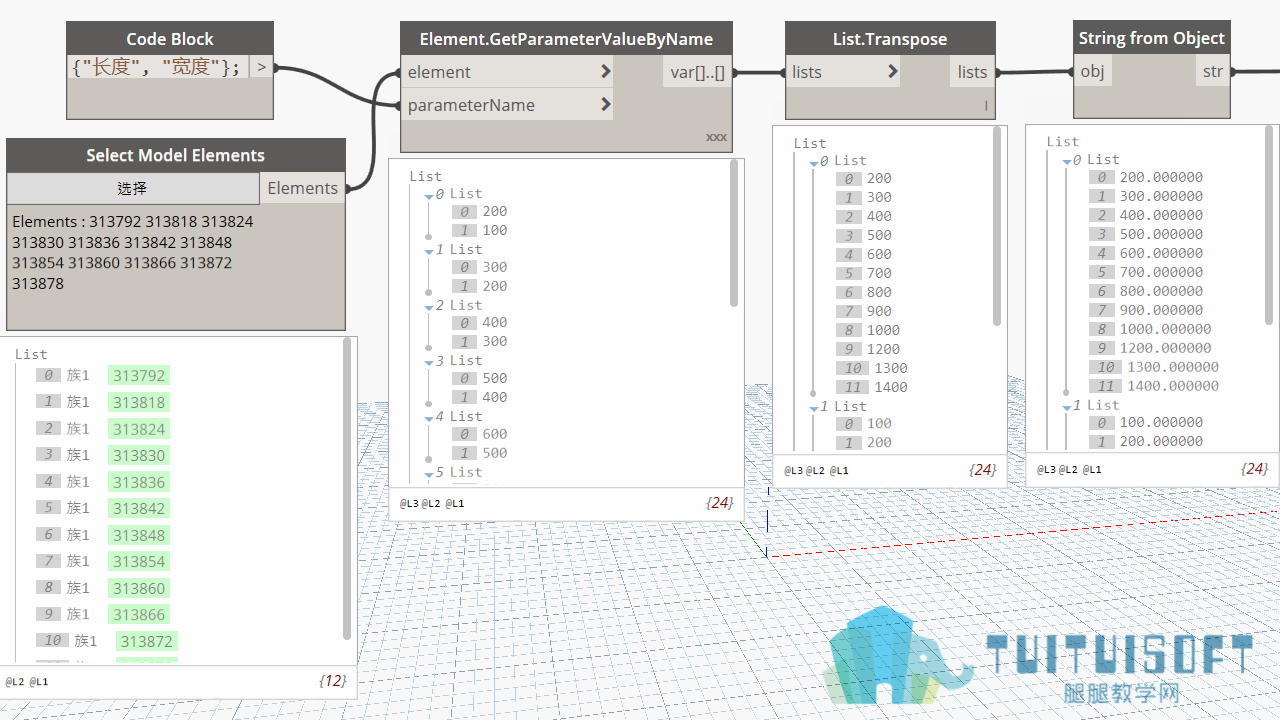Click the lists output port of List.Transpose
This screenshot has height=720, width=1280.
coord(972,72)
